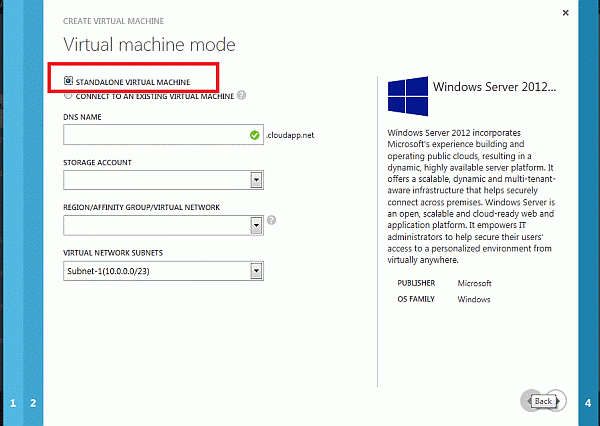Click the Windows Server 2012 logo image
This screenshot has width=600, height=426.
[408, 96]
